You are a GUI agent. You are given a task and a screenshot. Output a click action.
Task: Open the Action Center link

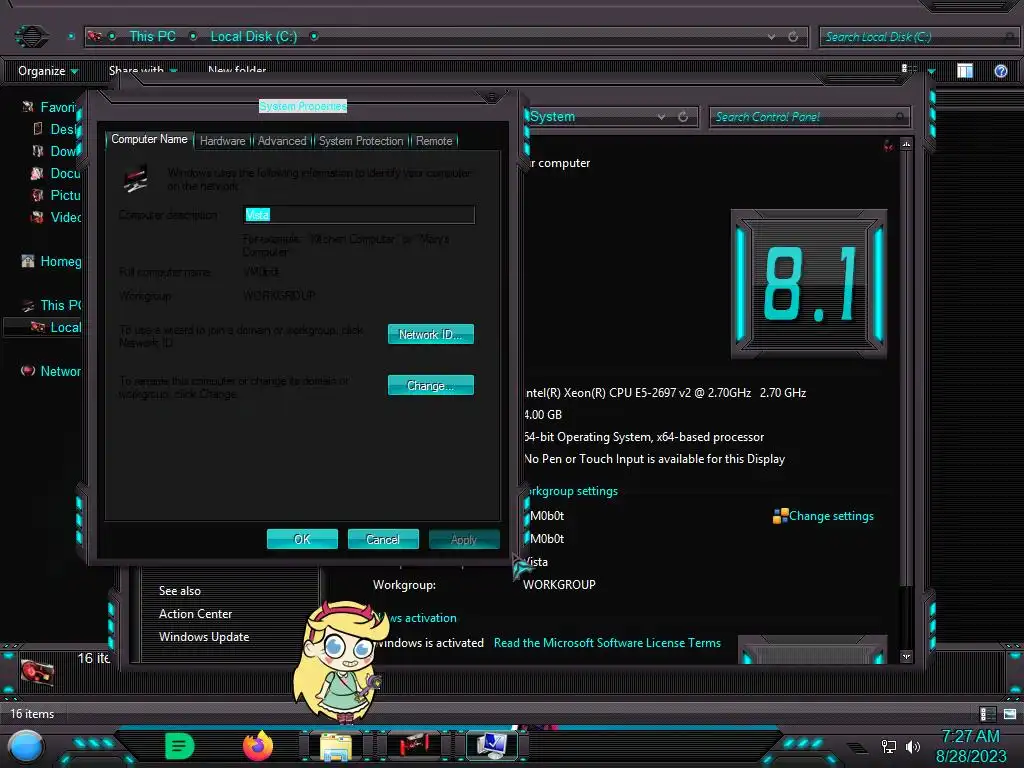coord(195,614)
